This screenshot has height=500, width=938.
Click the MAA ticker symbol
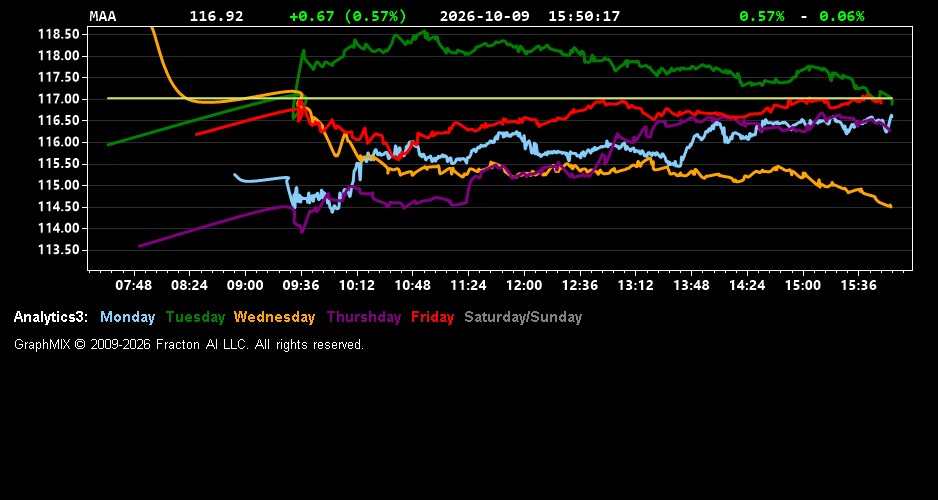(x=103, y=16)
